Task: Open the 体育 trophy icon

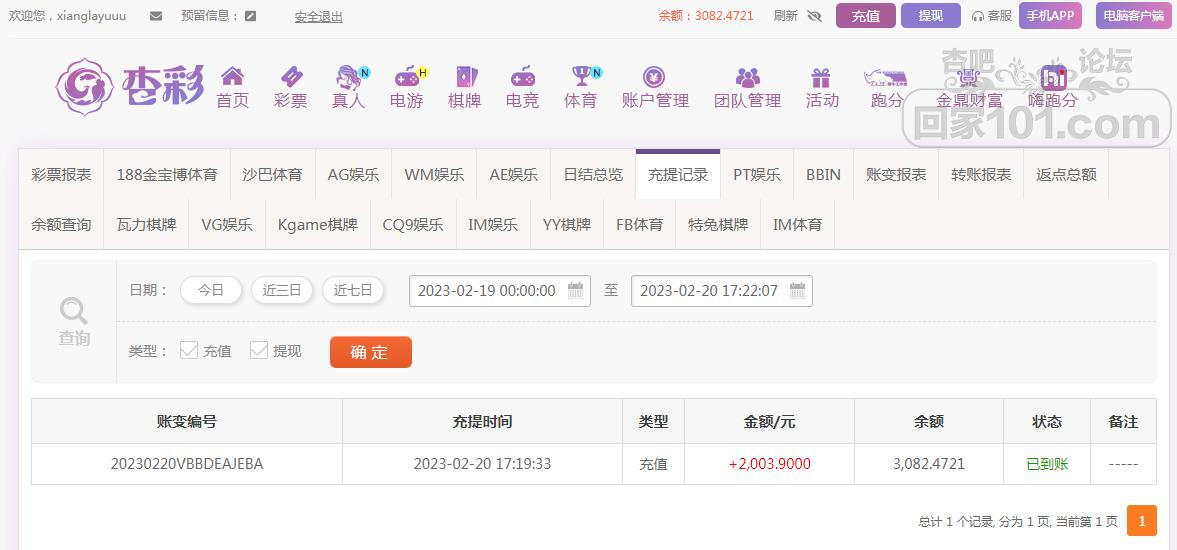Action: click(x=581, y=76)
